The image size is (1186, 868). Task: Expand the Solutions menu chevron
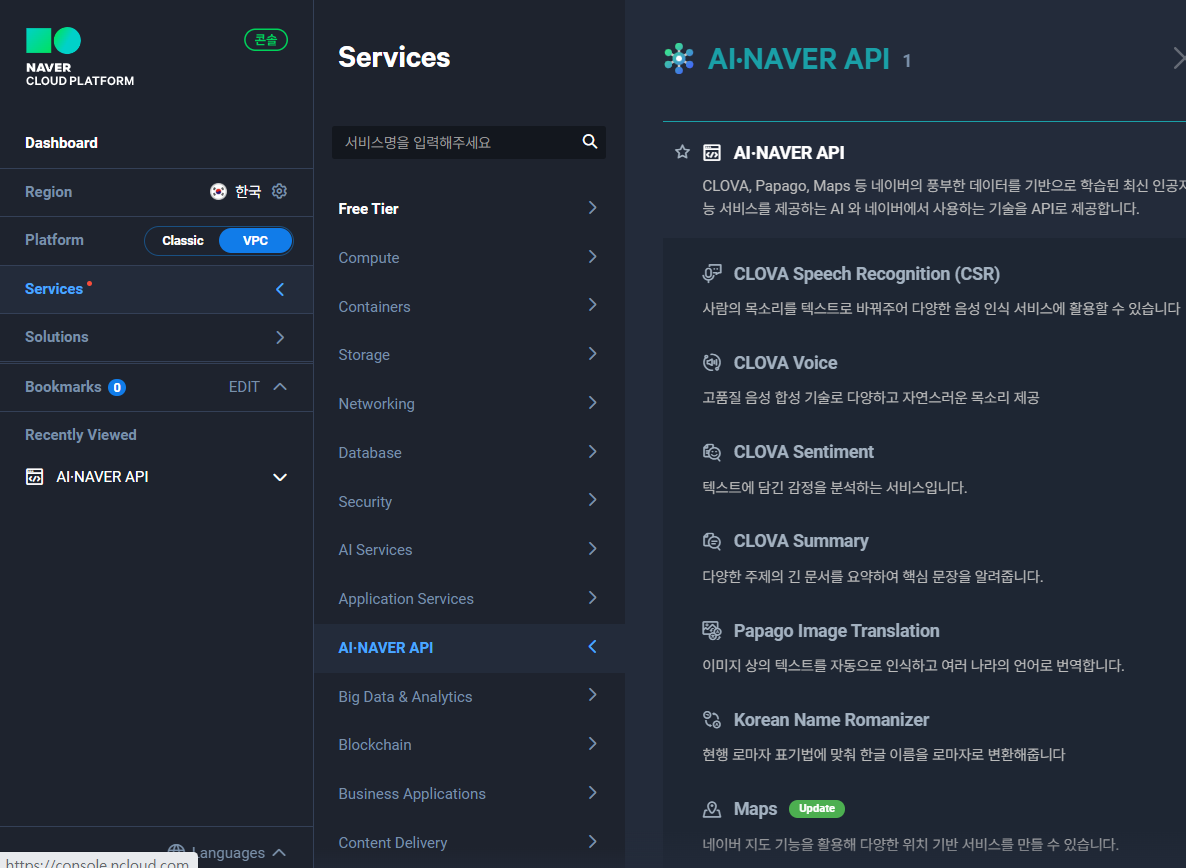[x=280, y=337]
